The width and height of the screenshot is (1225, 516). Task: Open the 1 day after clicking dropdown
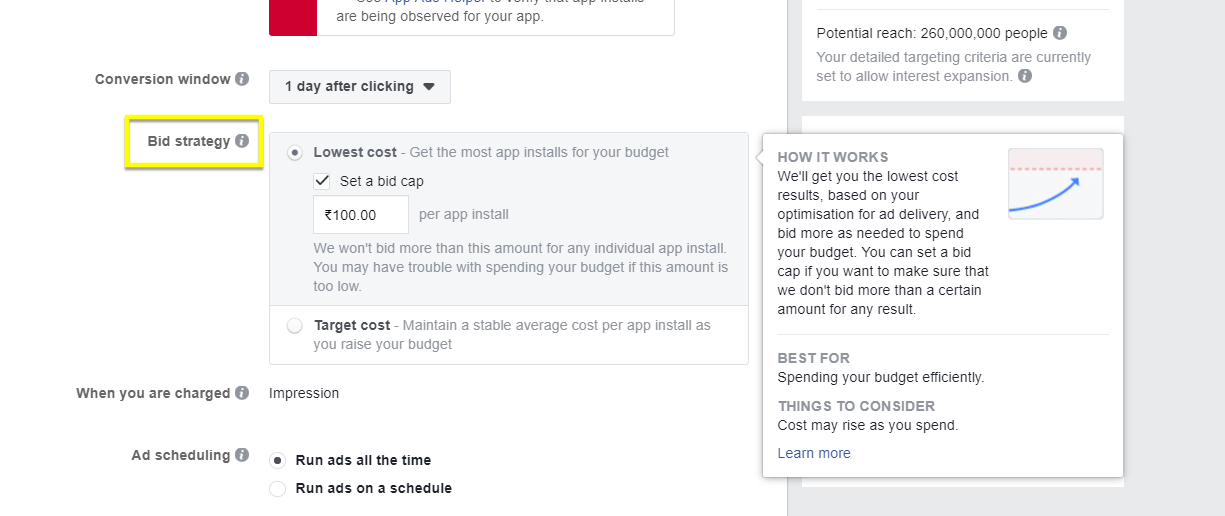(360, 87)
